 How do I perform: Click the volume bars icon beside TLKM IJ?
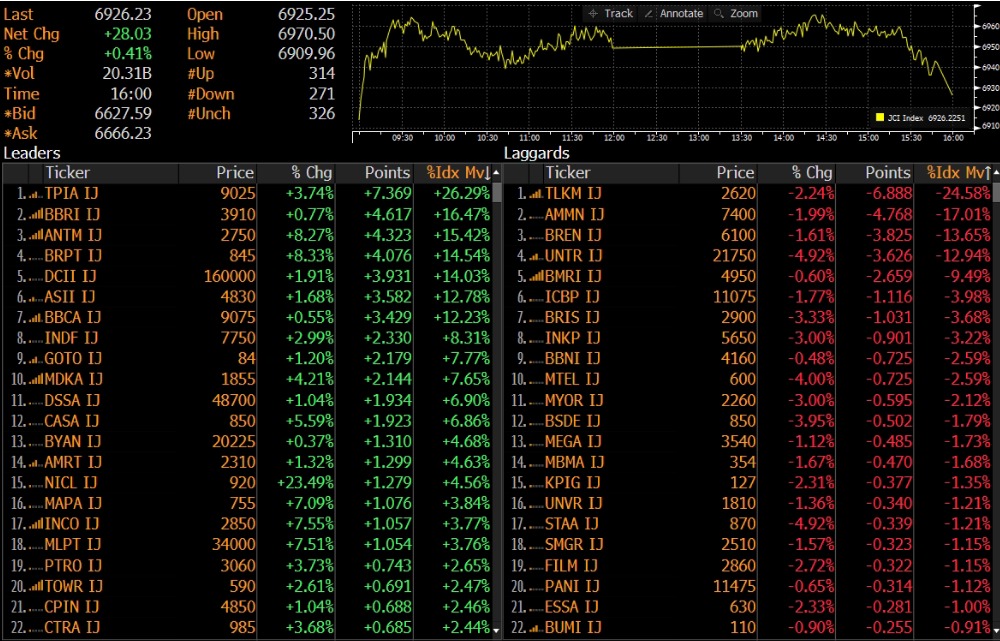point(536,194)
